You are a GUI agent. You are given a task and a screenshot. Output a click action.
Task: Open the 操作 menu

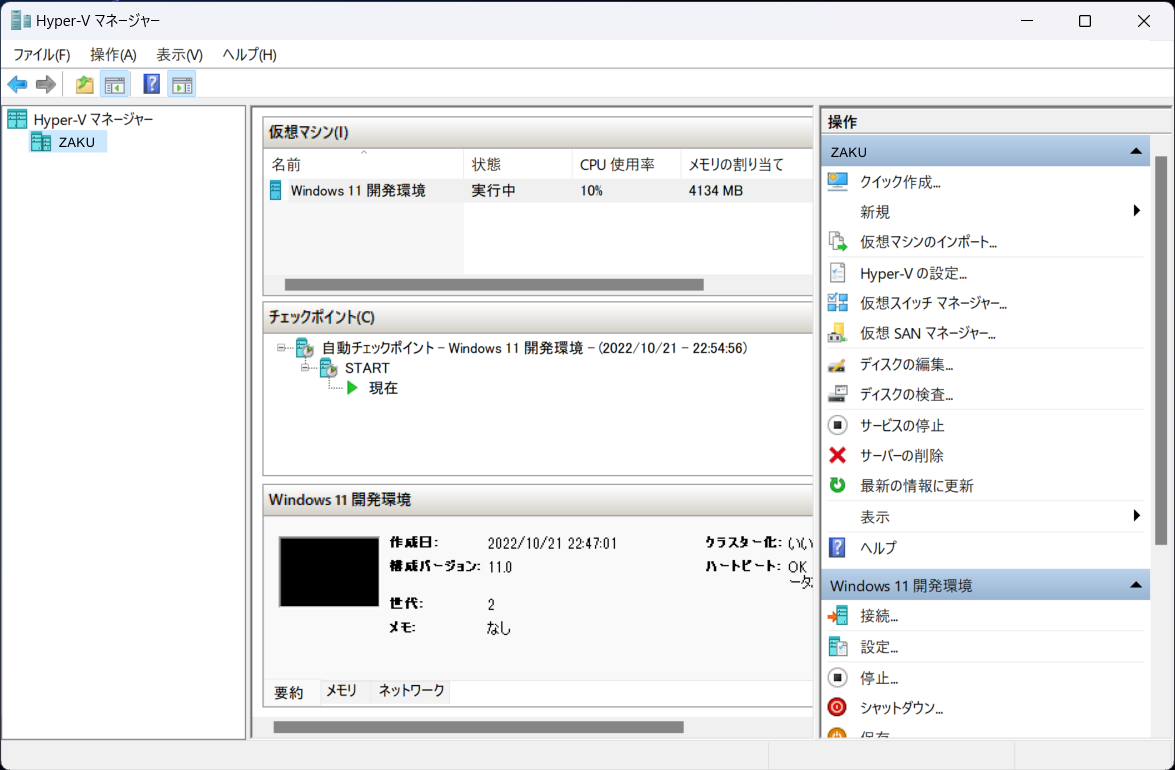pos(112,54)
